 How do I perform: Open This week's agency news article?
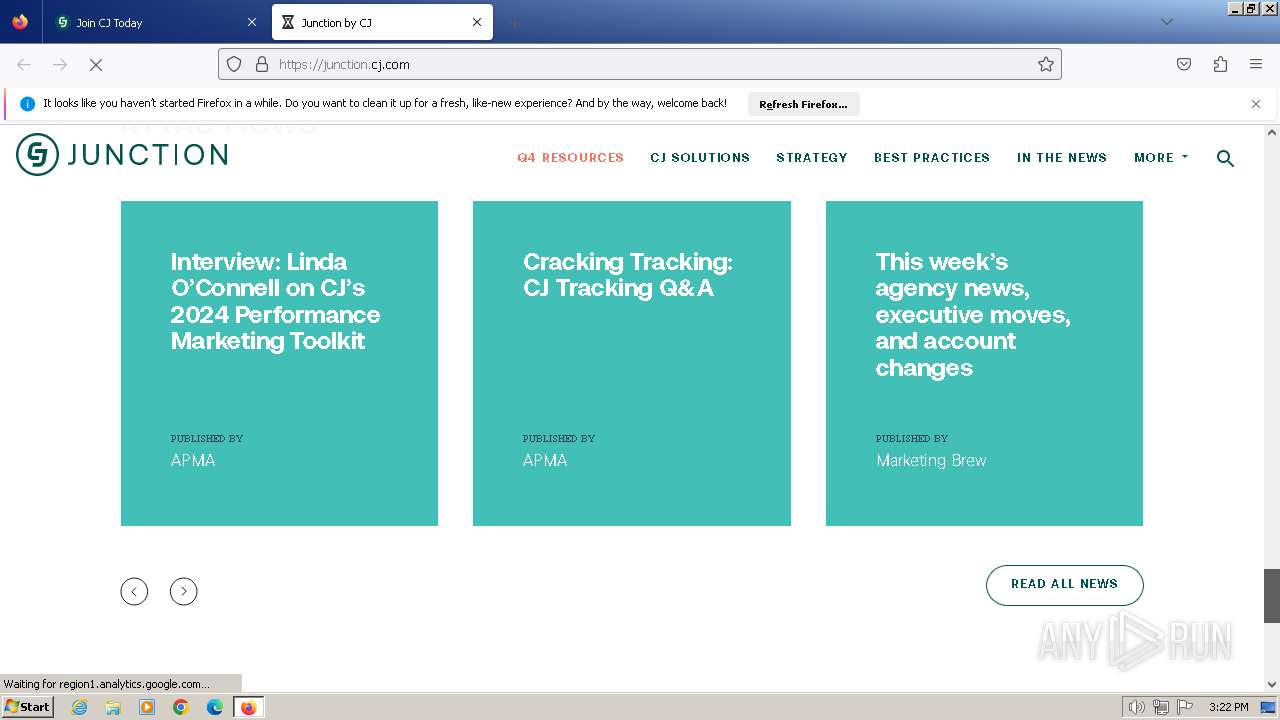pyautogui.click(x=973, y=314)
